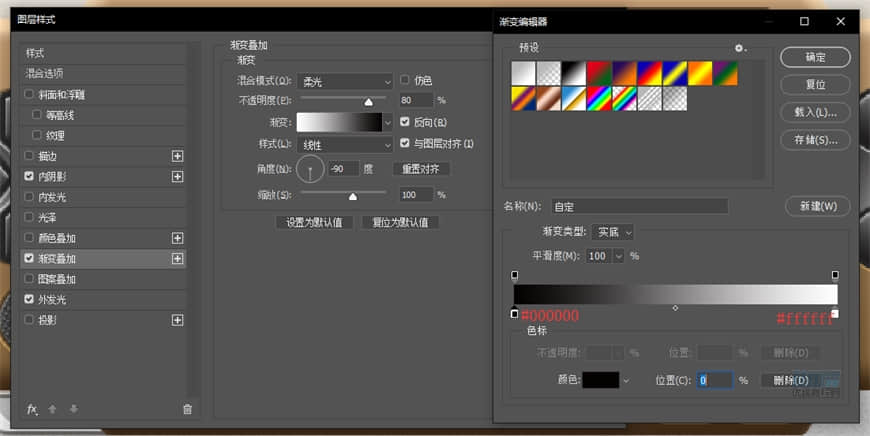The height and width of the screenshot is (436, 870).
Task: Click the 重置对齐 button
Action: click(x=421, y=169)
